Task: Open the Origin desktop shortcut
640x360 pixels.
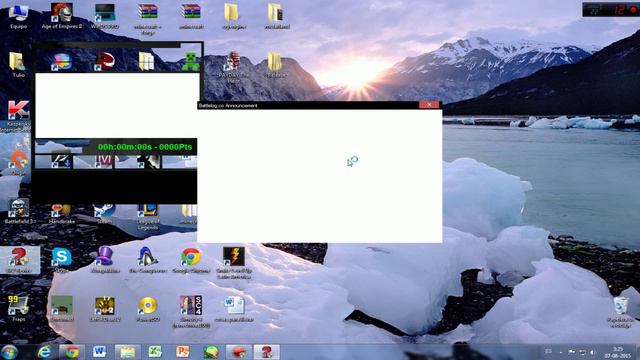Action: coord(19,162)
